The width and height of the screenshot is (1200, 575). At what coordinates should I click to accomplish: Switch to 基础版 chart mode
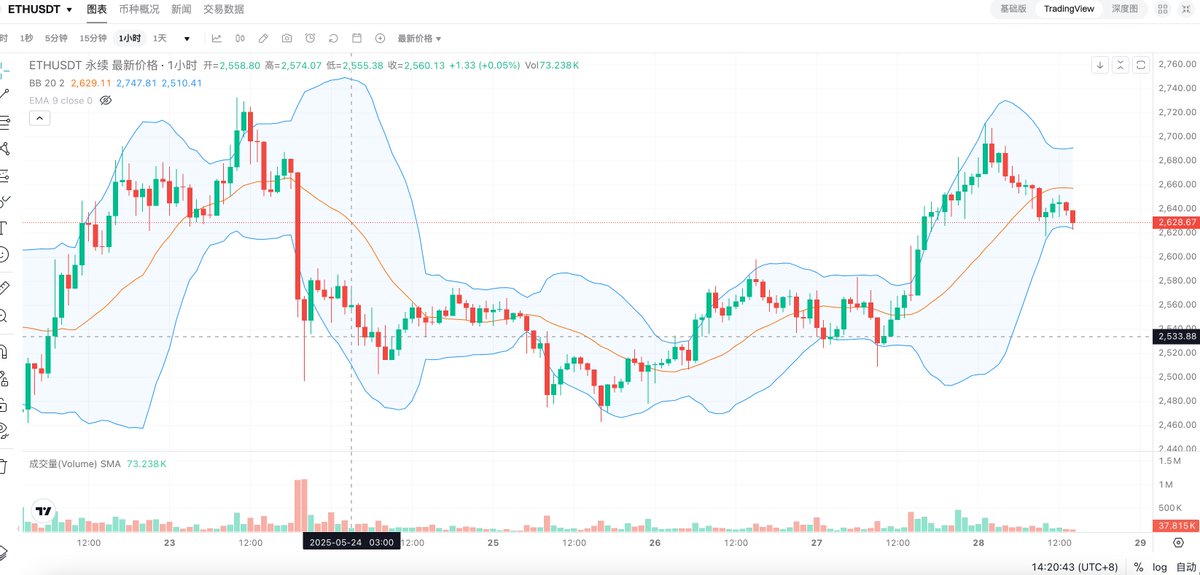click(x=1013, y=8)
